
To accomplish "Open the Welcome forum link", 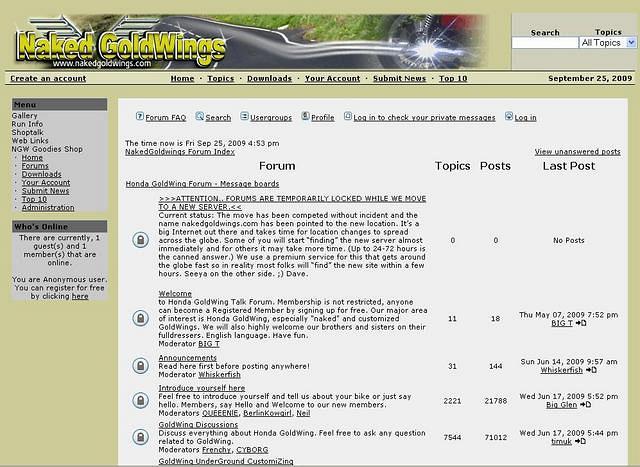I will point(175,294).
